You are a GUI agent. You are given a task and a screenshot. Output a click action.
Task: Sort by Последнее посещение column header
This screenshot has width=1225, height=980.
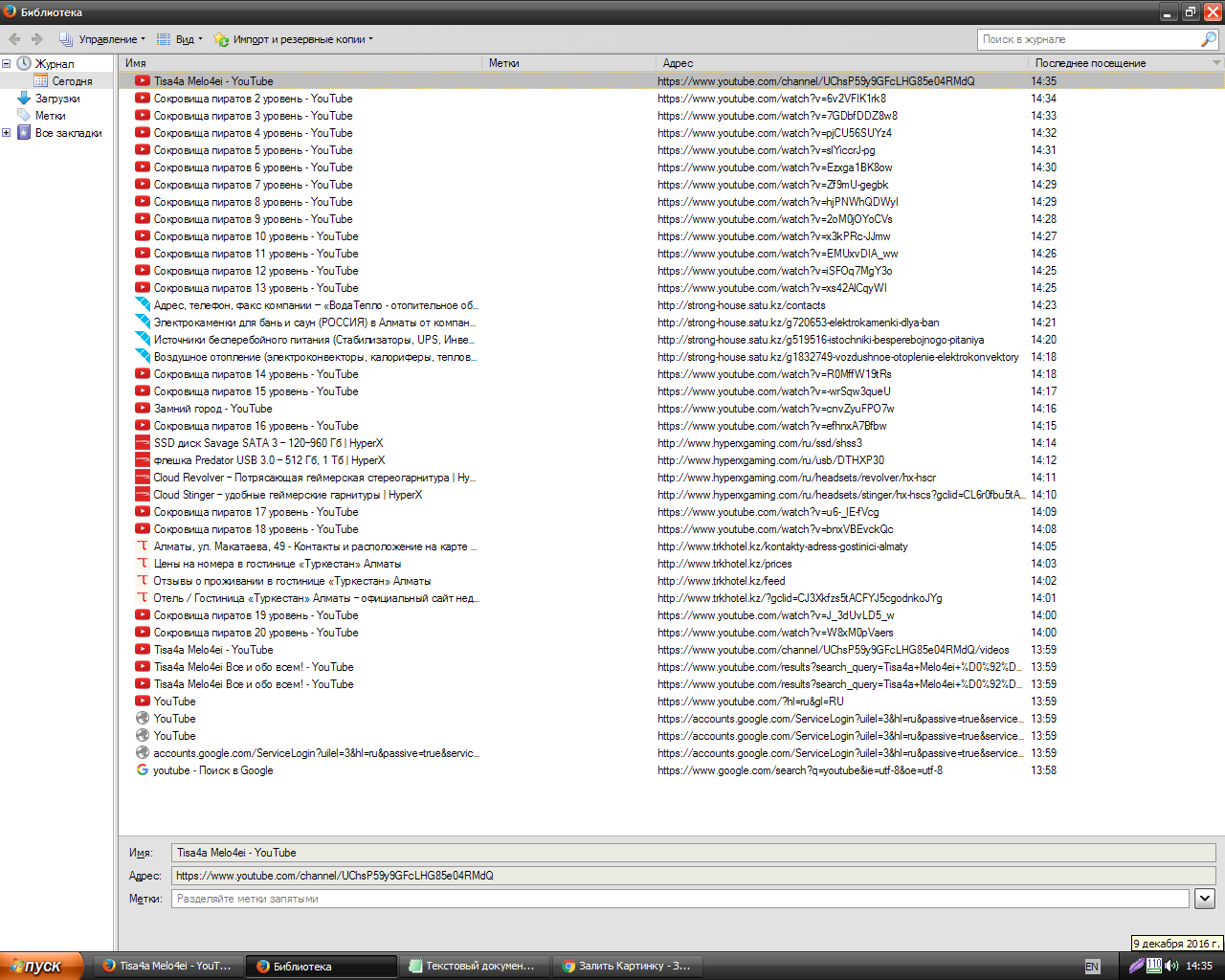pos(1120,63)
